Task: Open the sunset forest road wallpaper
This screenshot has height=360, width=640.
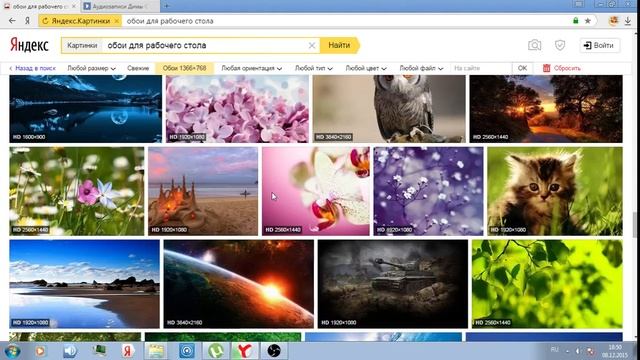Action: [x=546, y=109]
